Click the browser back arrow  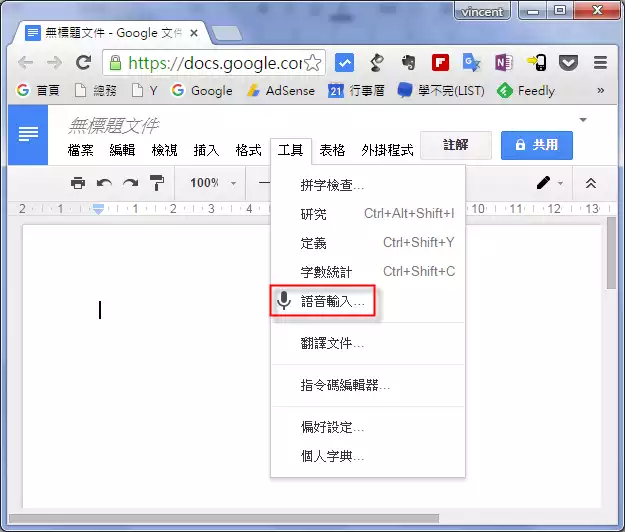tap(26, 63)
